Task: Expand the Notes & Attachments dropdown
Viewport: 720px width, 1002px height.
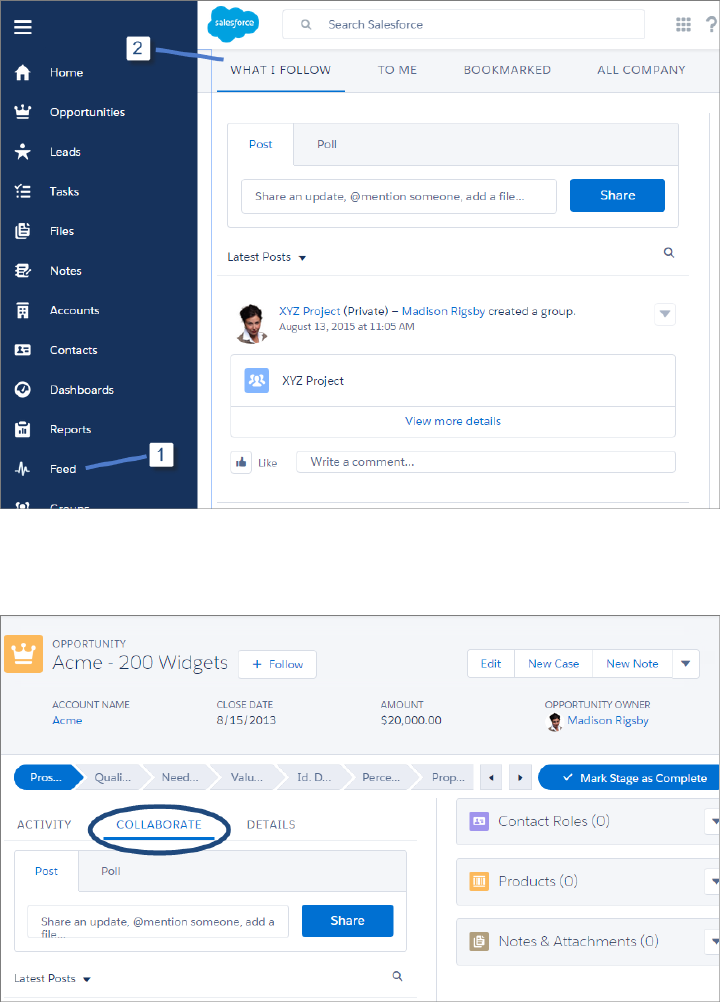Action: pyautogui.click(x=713, y=941)
